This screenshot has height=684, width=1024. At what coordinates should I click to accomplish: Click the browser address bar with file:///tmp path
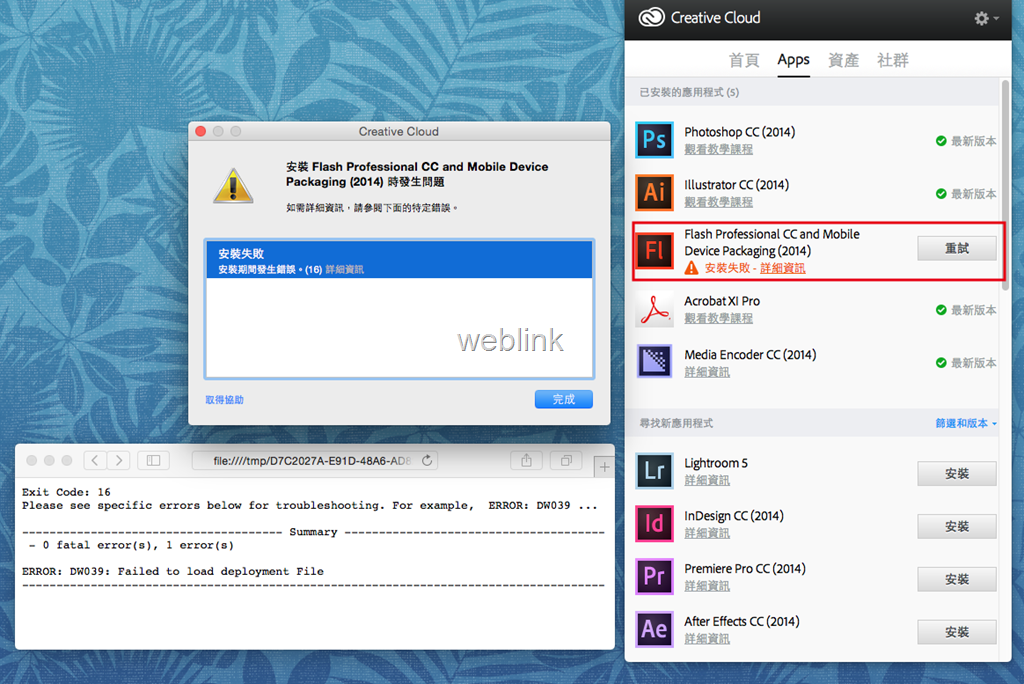[315, 461]
